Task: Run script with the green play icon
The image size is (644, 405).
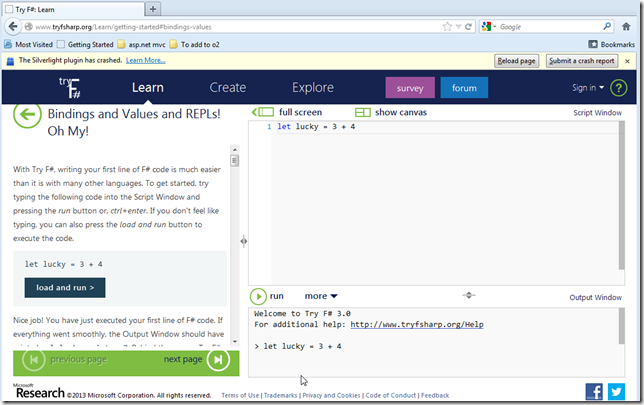Action: point(258,296)
